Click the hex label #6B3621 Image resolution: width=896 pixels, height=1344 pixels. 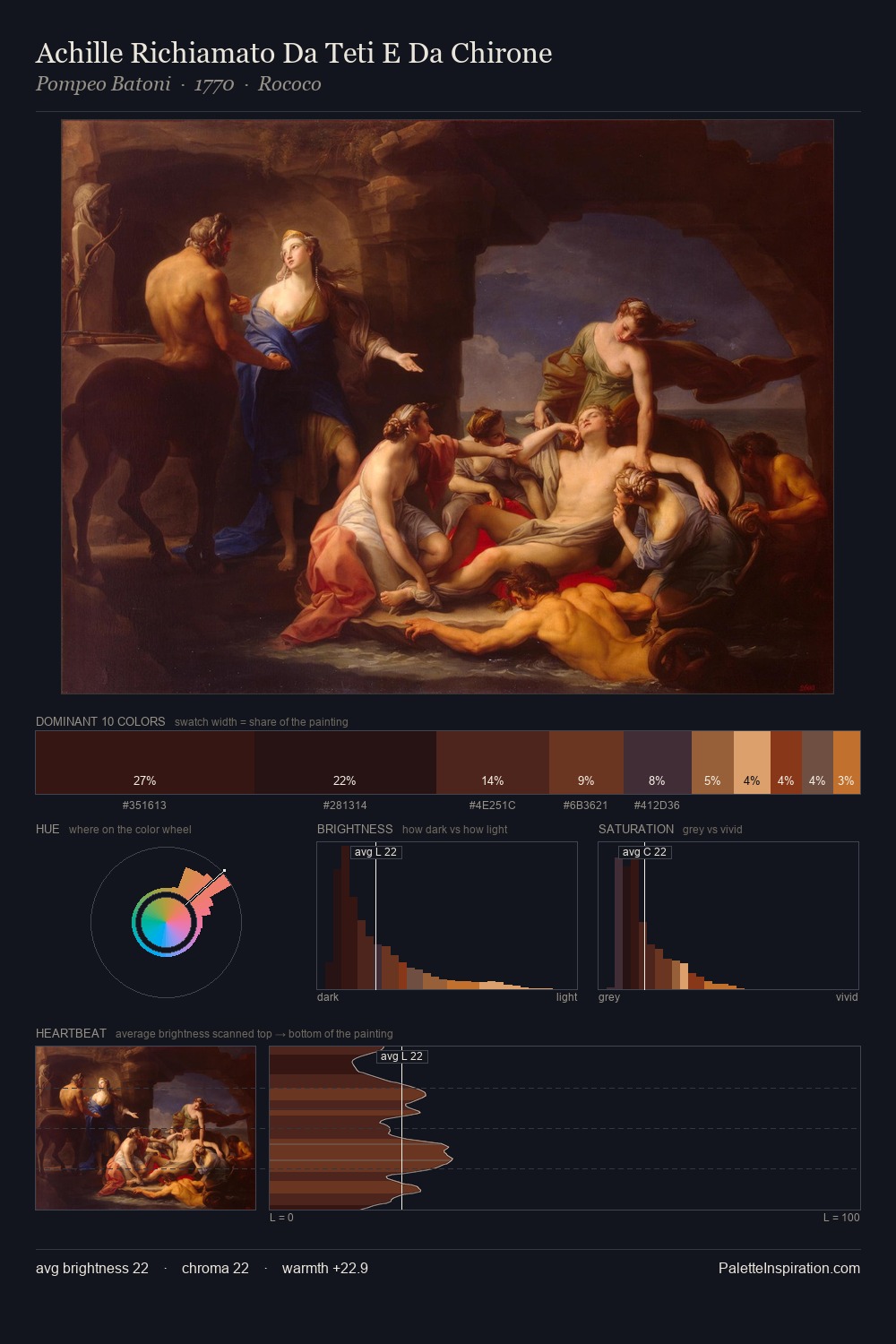click(586, 806)
